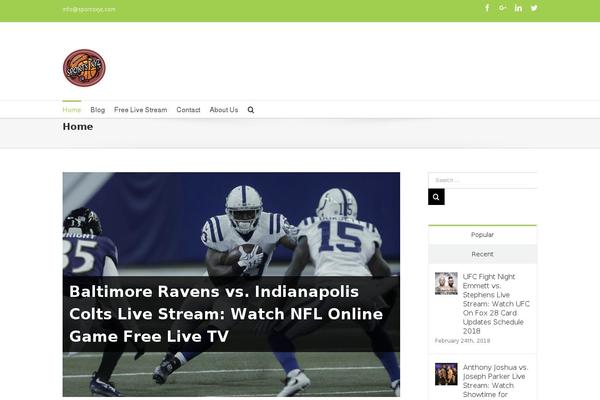Open the Blog menu item
The height and width of the screenshot is (400, 600).
pos(98,110)
